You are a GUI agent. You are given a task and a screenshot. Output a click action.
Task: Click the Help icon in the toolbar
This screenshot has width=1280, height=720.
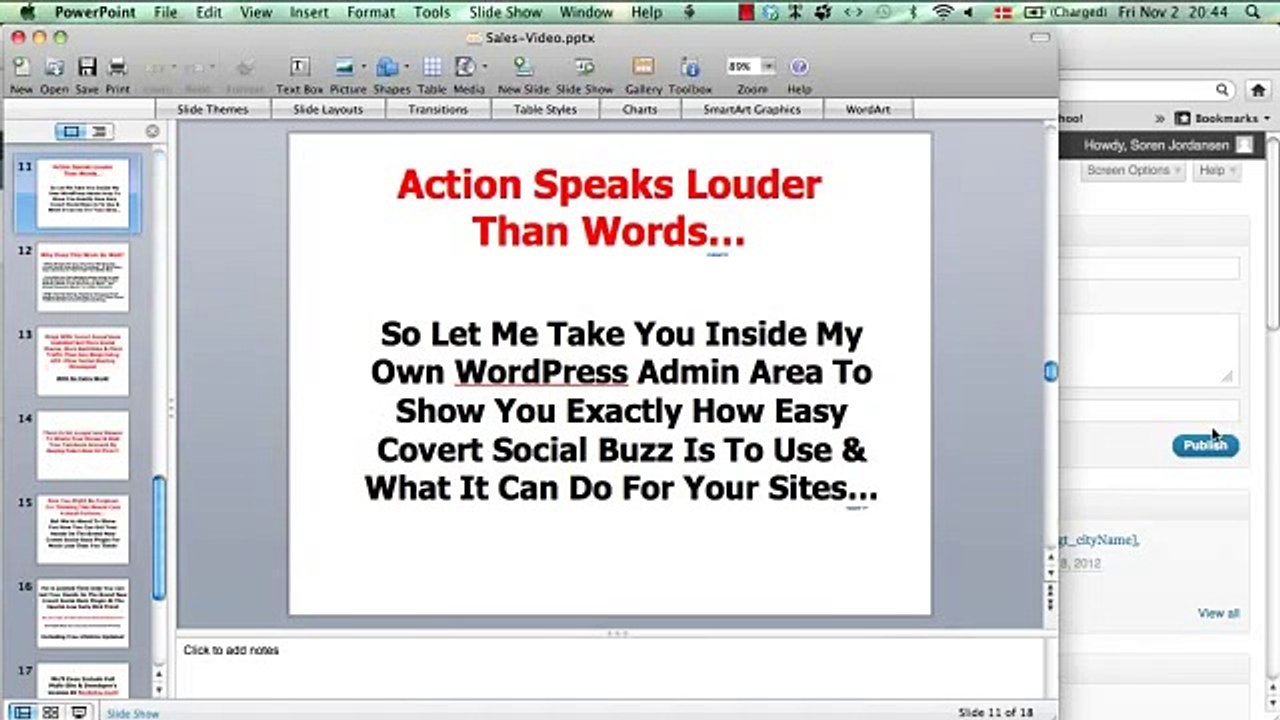click(799, 67)
